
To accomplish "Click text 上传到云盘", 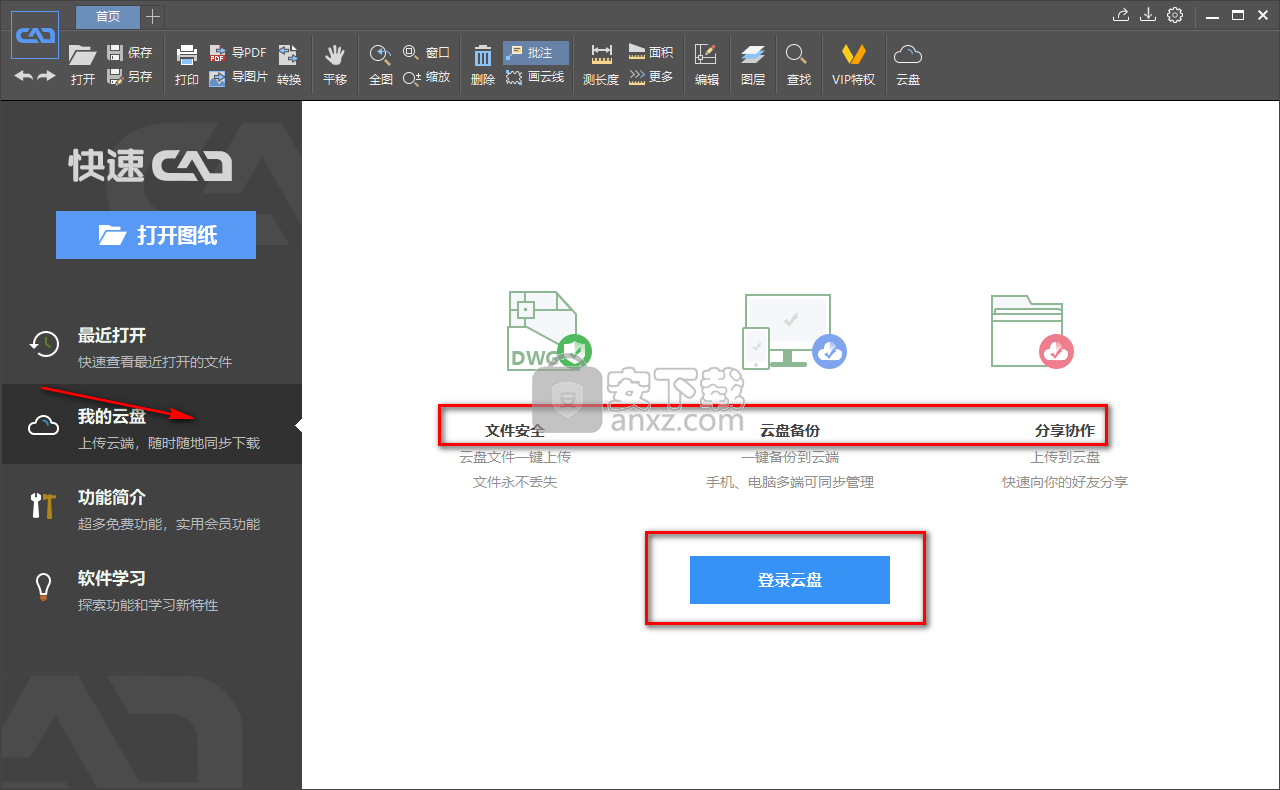I will coord(1065,457).
